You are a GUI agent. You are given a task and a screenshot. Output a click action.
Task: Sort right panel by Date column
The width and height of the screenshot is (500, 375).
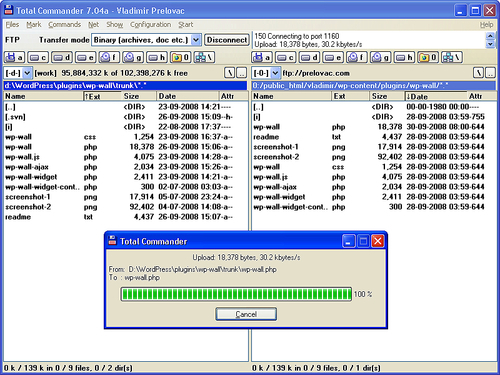(x=436, y=96)
